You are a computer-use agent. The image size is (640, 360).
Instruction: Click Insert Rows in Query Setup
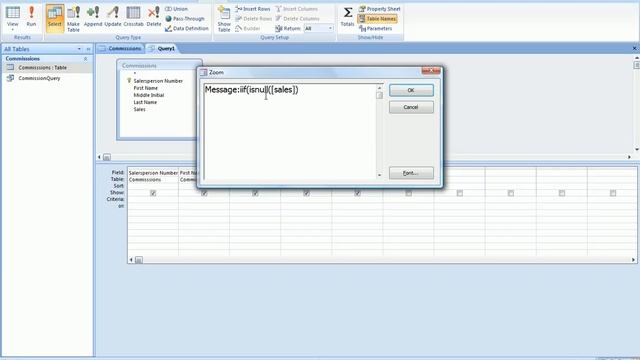click(x=253, y=9)
